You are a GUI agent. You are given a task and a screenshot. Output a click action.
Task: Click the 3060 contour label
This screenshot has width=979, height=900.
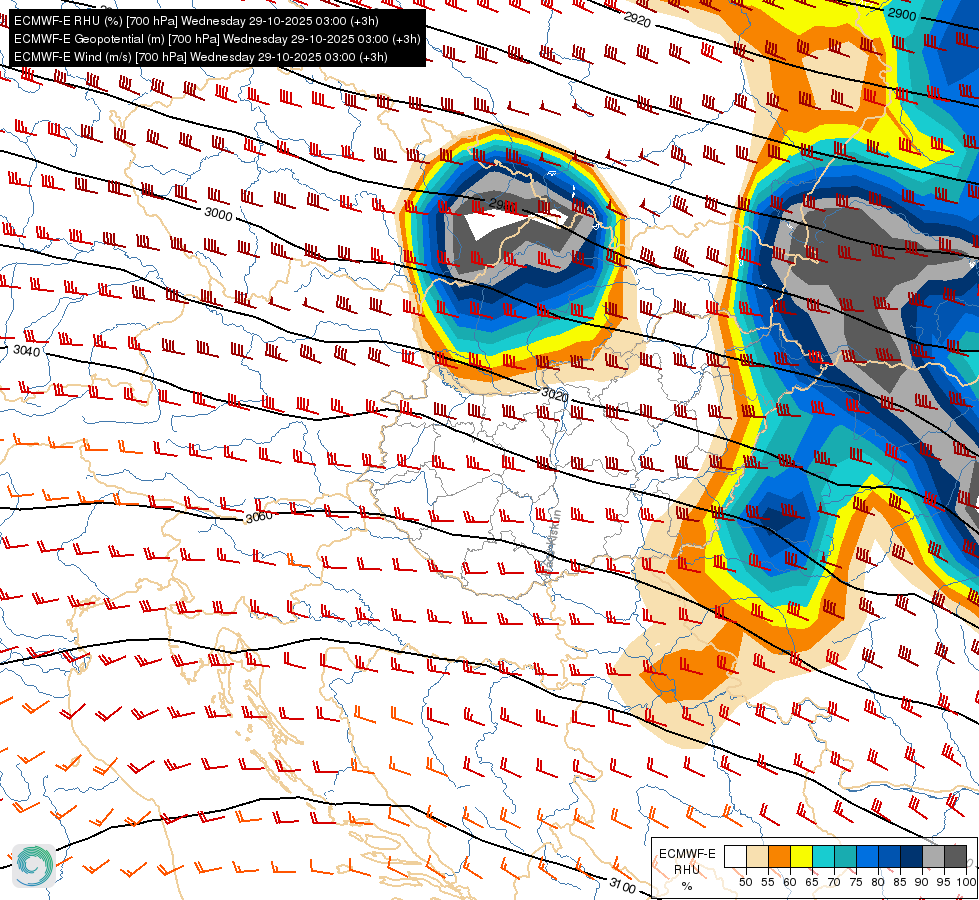258,517
